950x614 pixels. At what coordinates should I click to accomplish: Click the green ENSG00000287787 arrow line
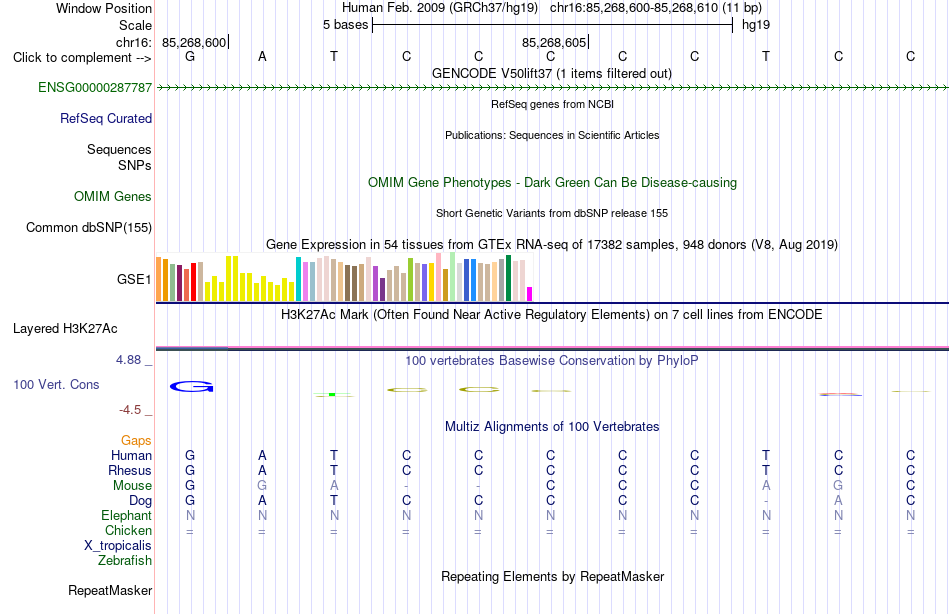552,88
